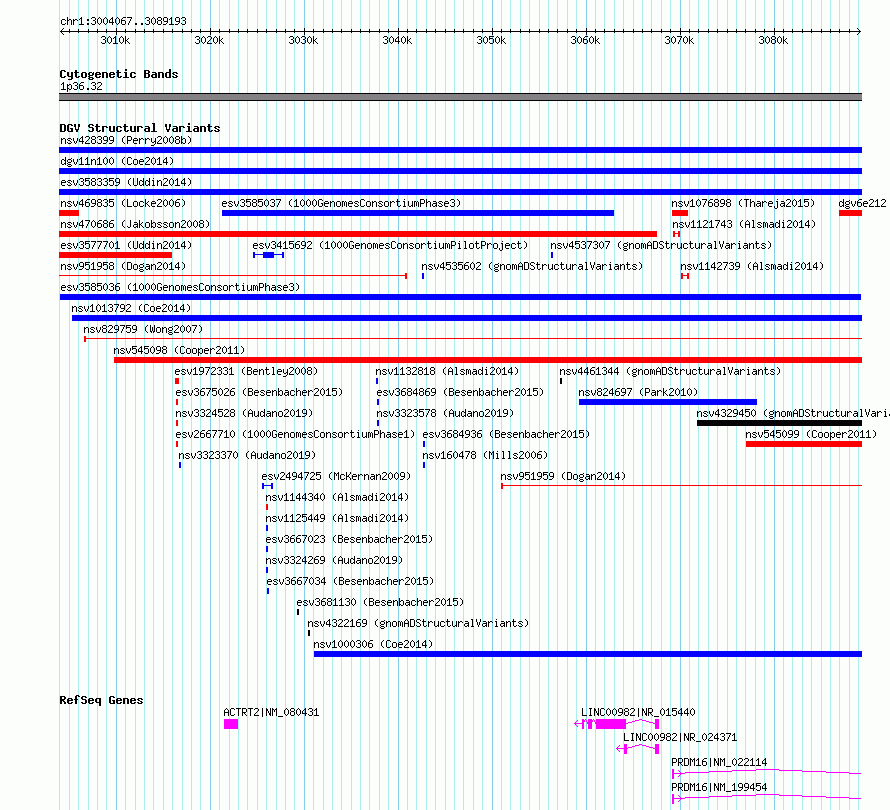Image resolution: width=890 pixels, height=810 pixels.
Task: Select LINC00982|NR_024371 gene label
Action: point(680,737)
